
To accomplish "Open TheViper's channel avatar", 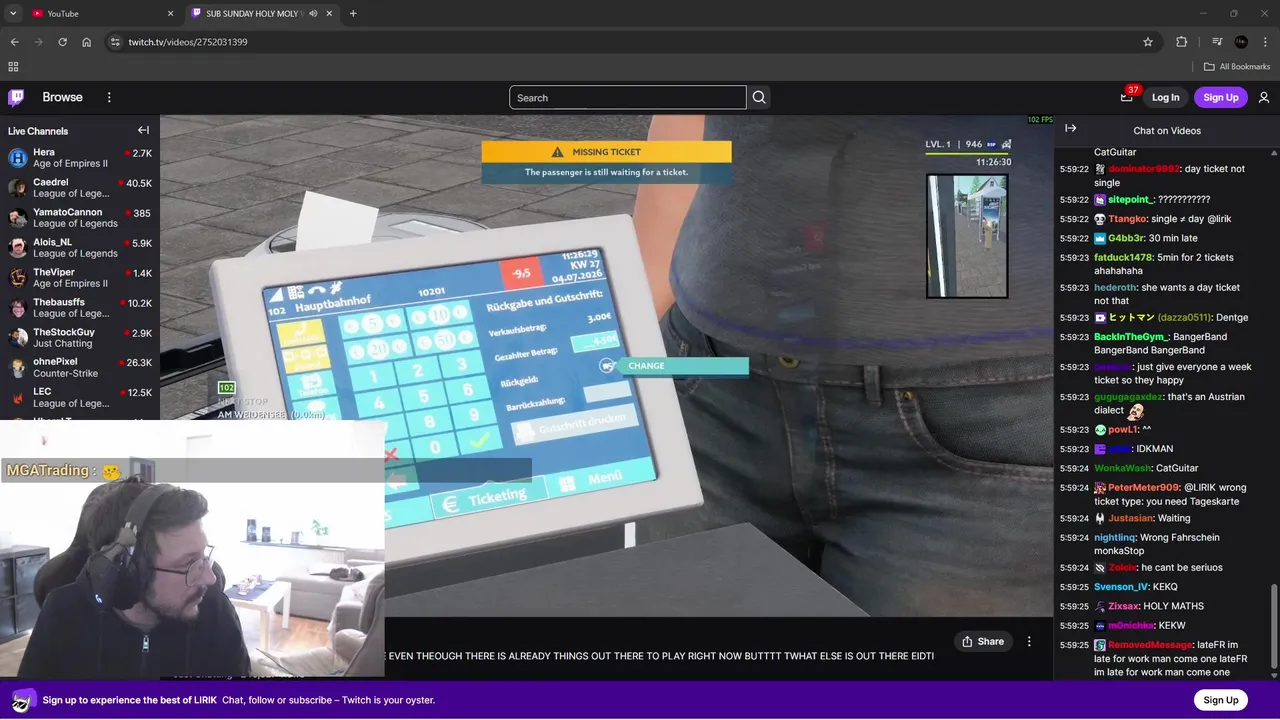I will coord(17,278).
